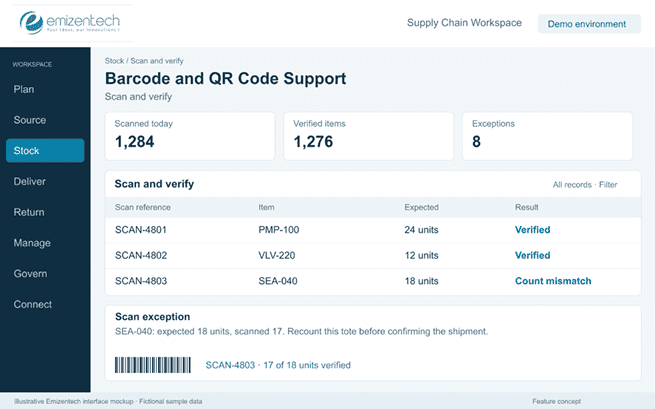Click the Expected column header
The height and width of the screenshot is (409, 655).
pos(421,208)
